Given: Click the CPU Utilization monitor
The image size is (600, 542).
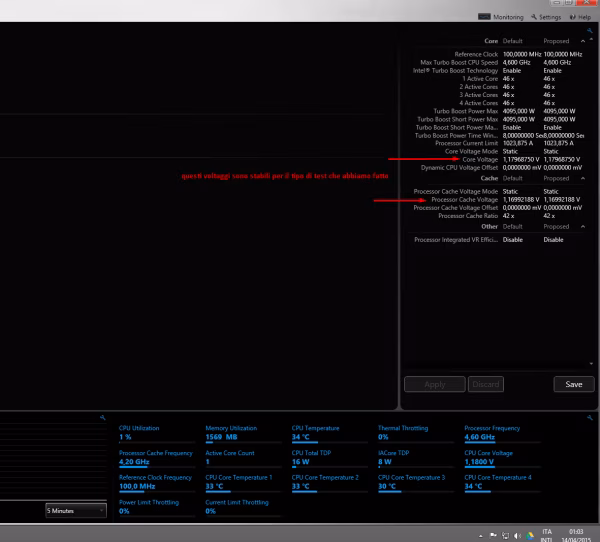Looking at the screenshot, I should (157, 433).
